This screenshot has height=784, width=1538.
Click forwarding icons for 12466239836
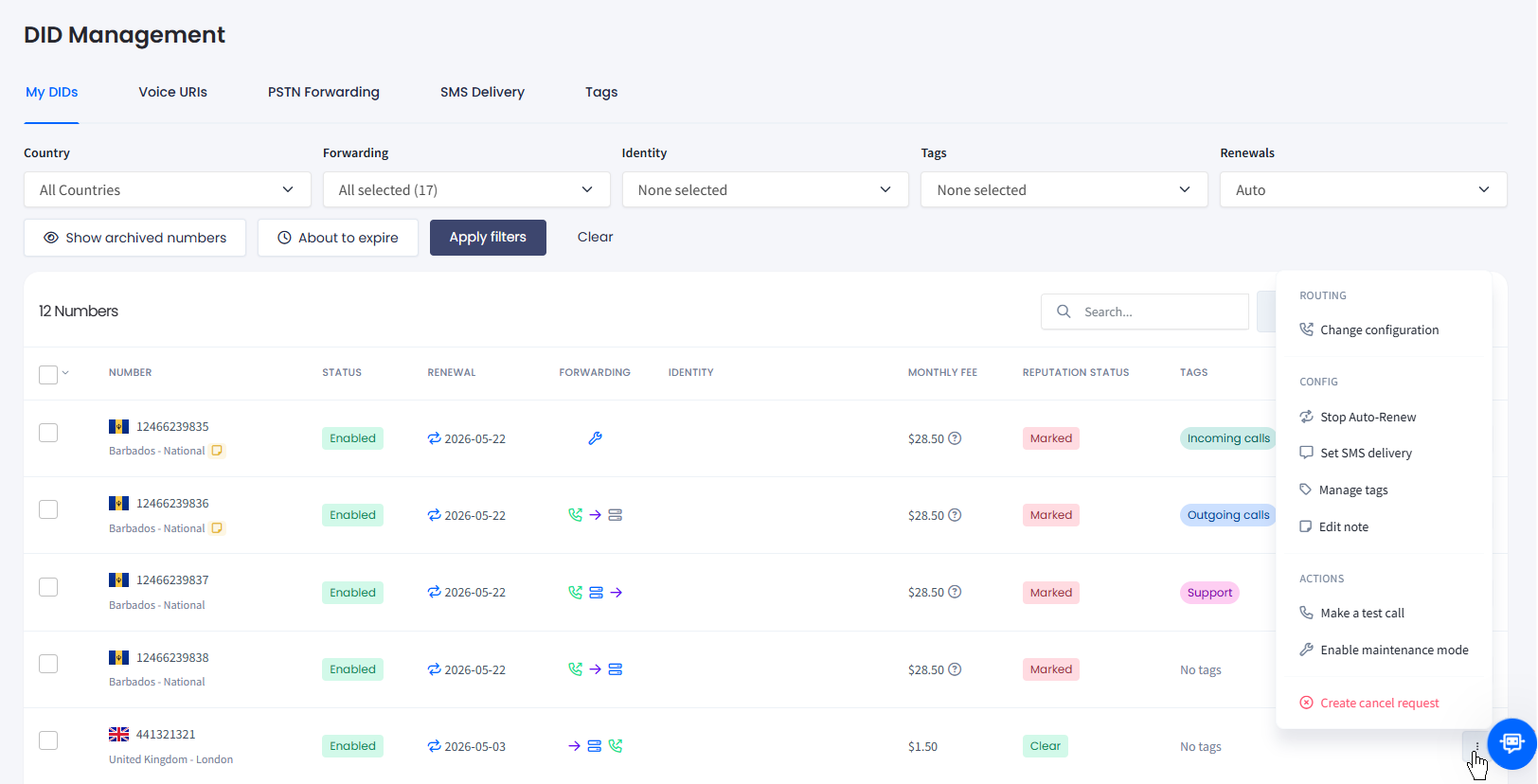pos(595,515)
